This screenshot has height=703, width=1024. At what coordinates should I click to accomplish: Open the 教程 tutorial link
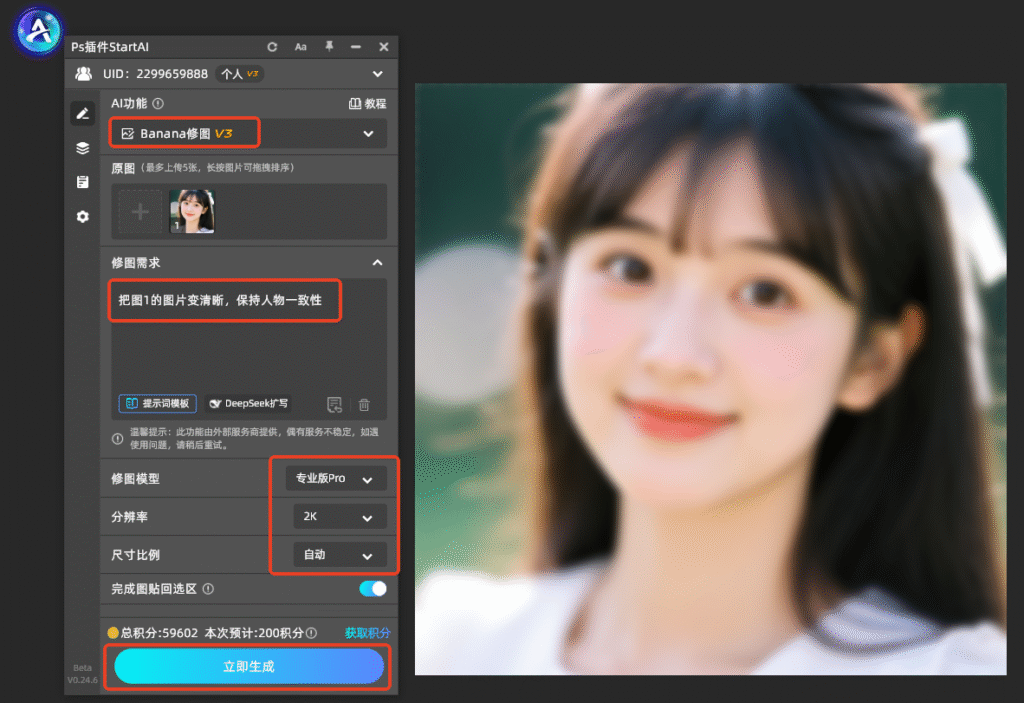368,104
